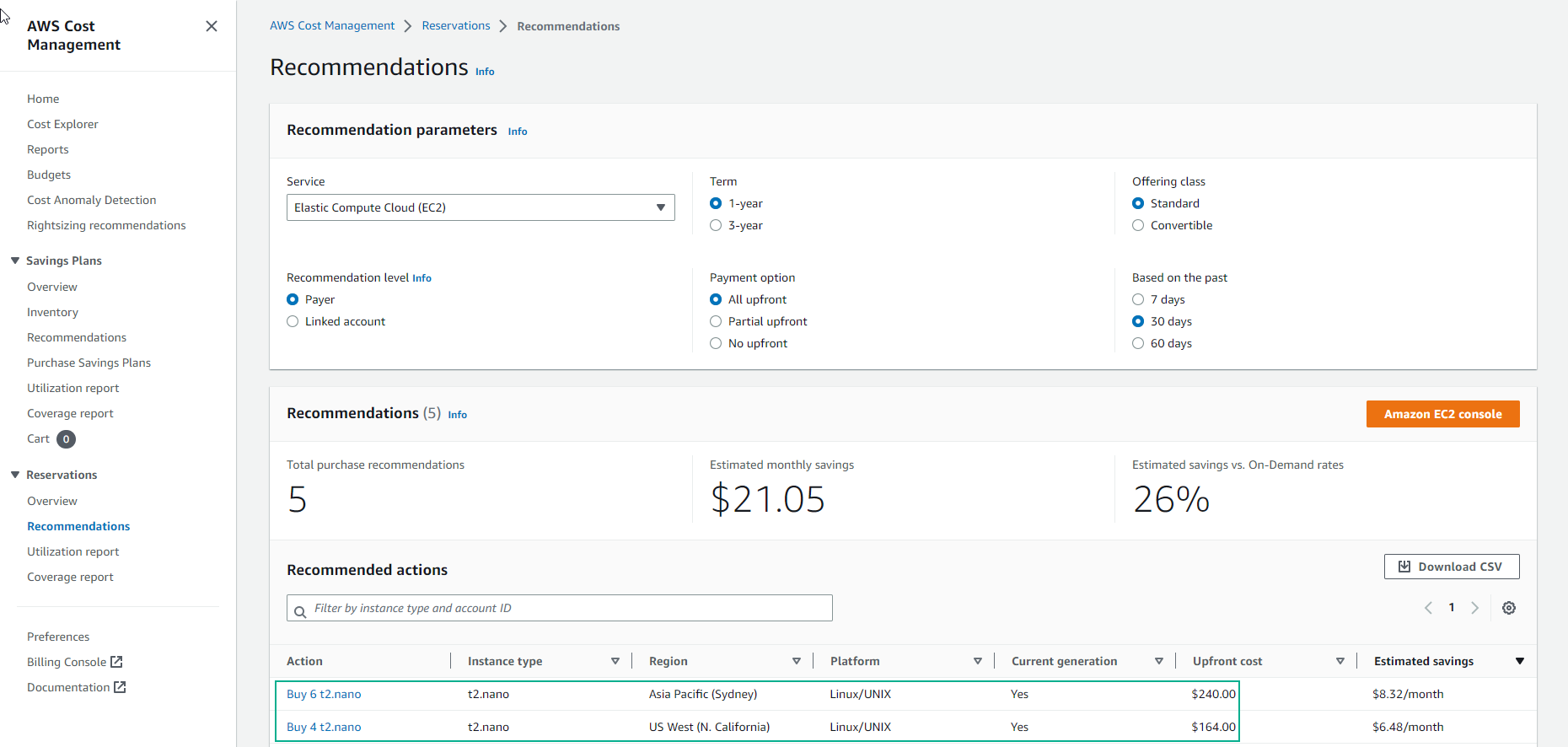The width and height of the screenshot is (1568, 747).
Task: Go to Reservations breadcrumb link
Action: tap(456, 26)
